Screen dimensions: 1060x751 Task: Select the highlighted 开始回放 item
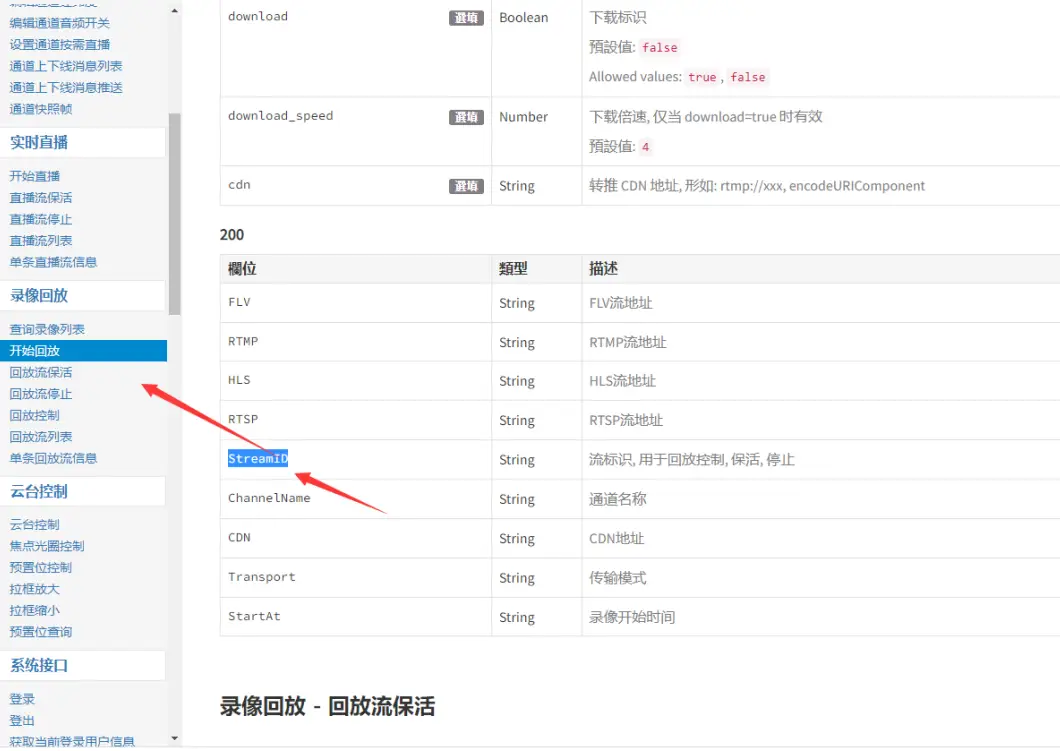click(x=35, y=351)
